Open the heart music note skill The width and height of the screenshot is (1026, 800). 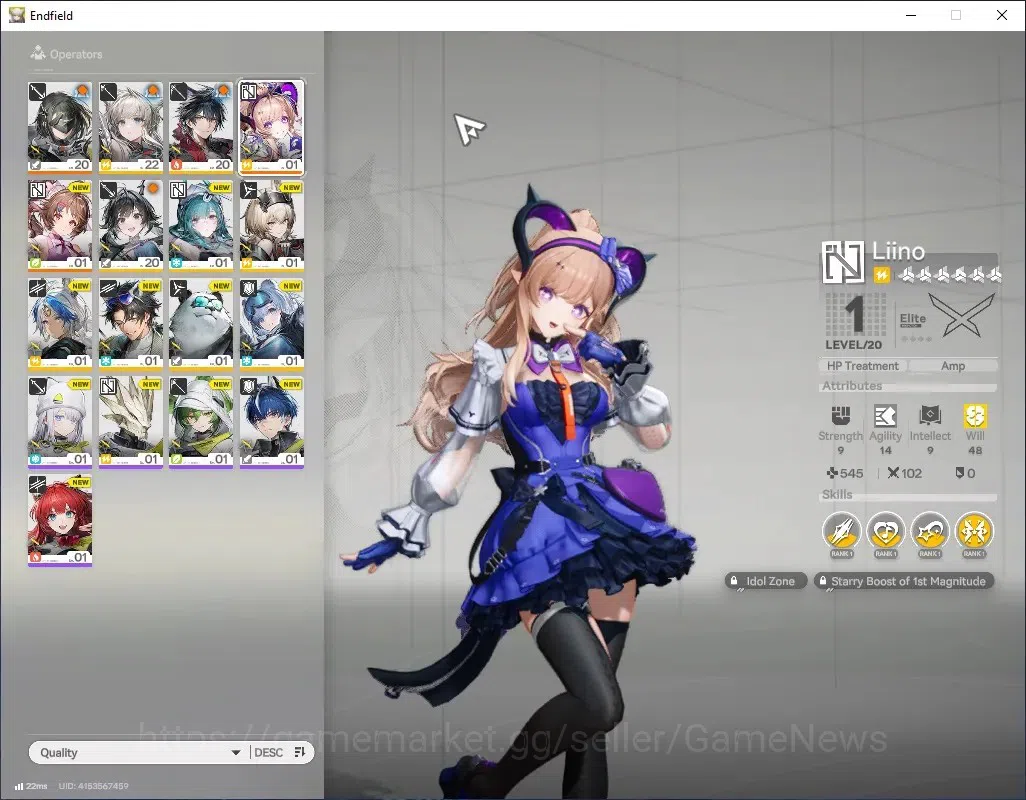click(885, 530)
